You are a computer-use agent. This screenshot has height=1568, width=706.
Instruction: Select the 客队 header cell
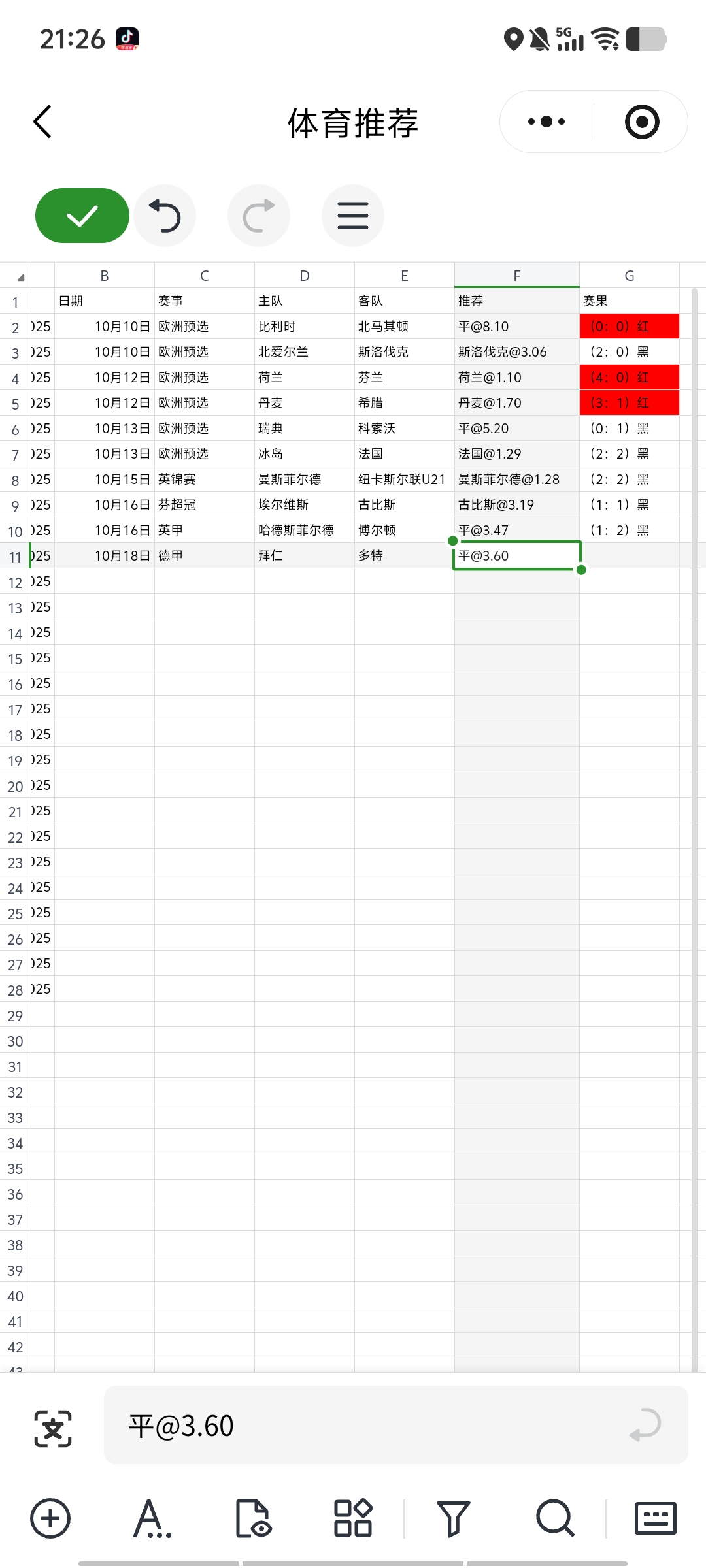tap(405, 301)
